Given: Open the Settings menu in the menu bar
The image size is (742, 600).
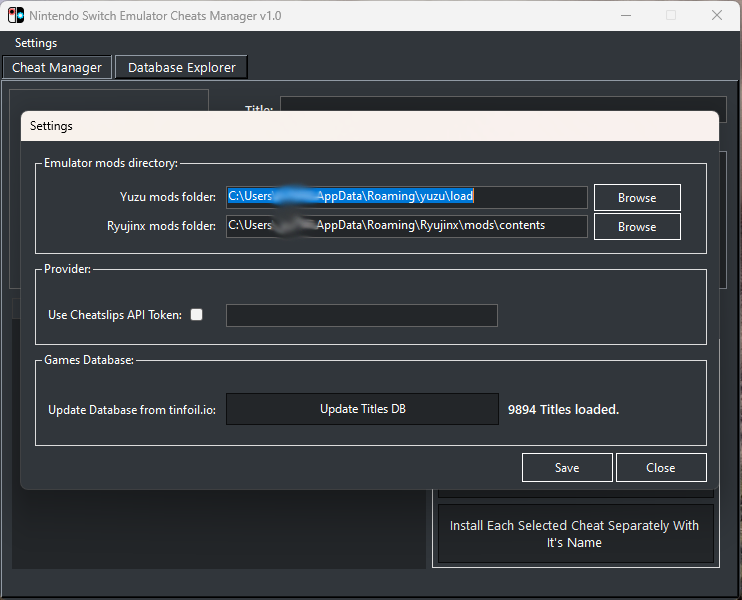Looking at the screenshot, I should point(36,43).
